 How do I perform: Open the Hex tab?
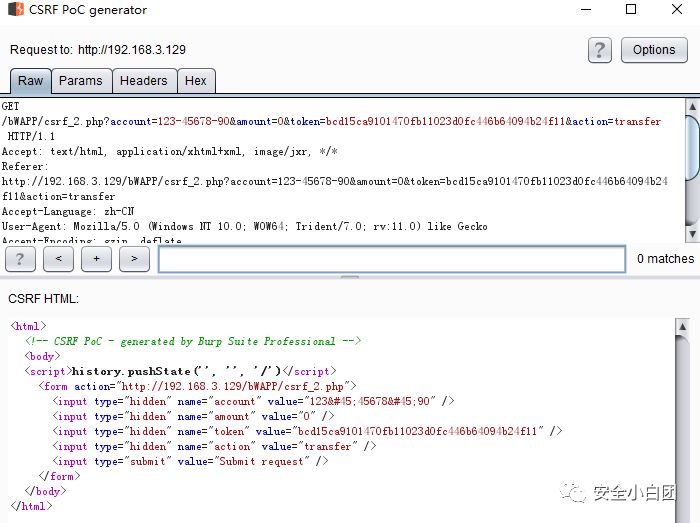coord(196,81)
